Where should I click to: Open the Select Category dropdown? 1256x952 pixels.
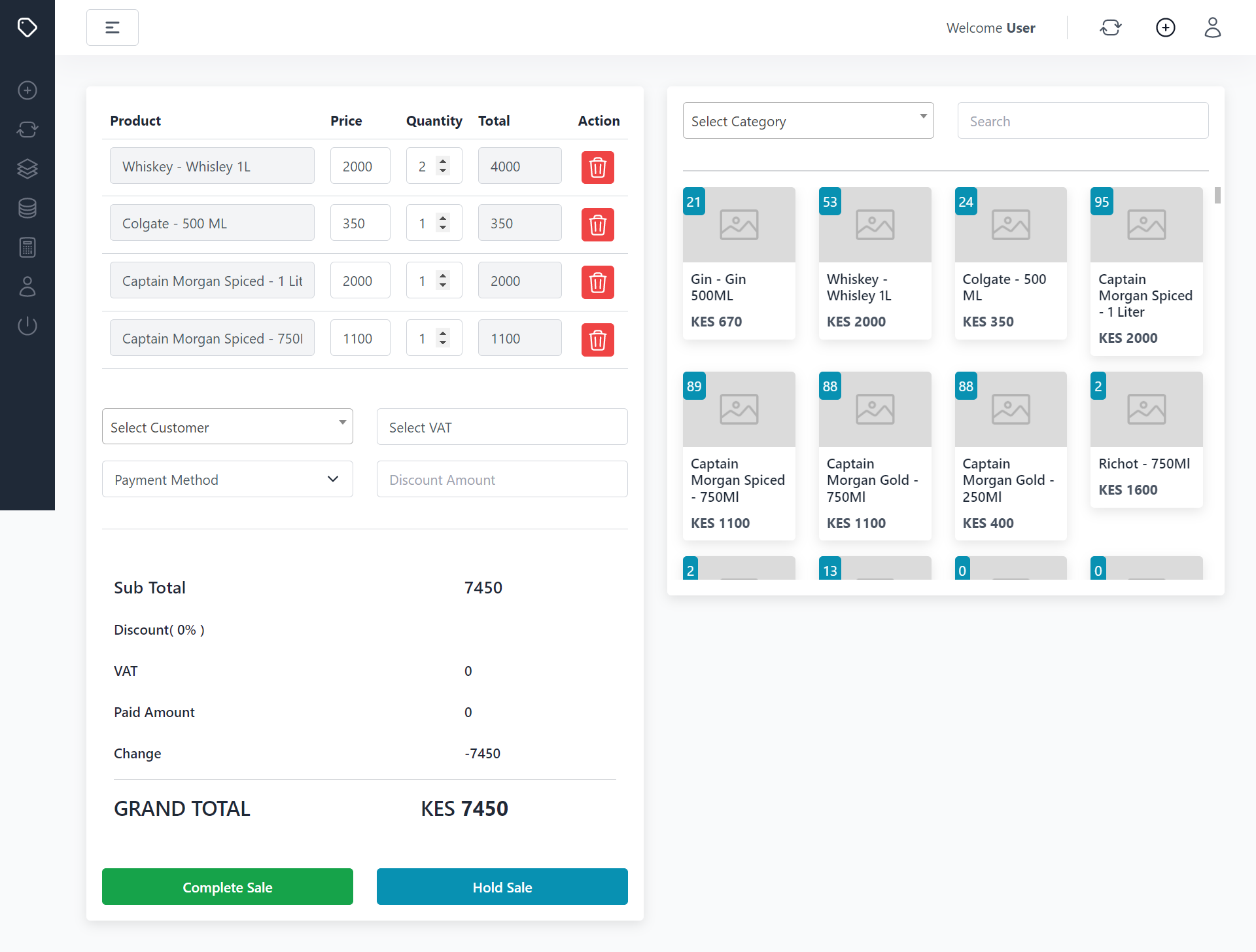pos(808,120)
